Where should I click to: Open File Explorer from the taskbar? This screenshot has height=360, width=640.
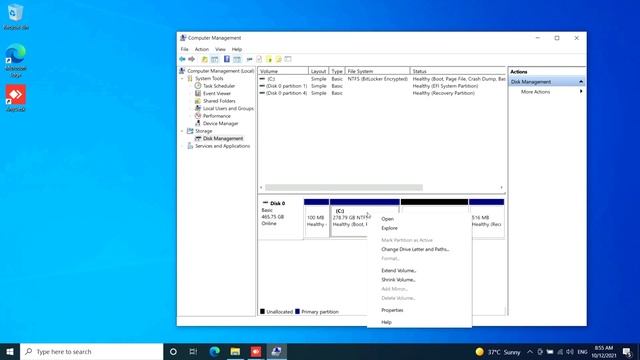coord(235,351)
